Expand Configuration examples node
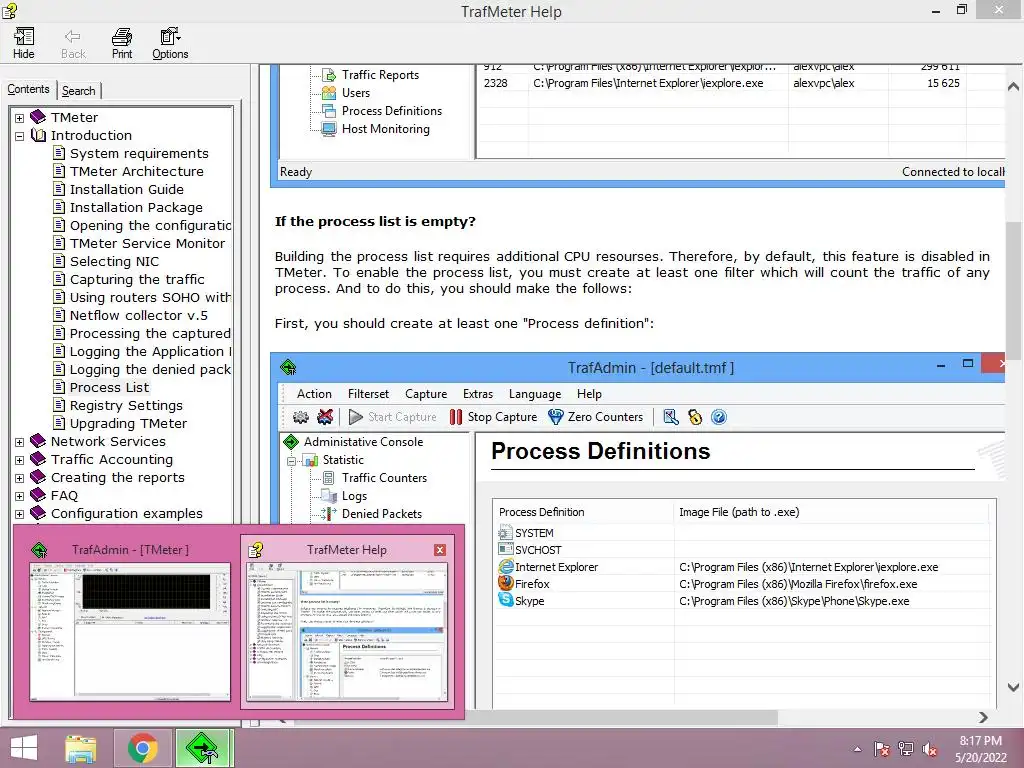Viewport: 1024px width, 768px height. pyautogui.click(x=20, y=514)
